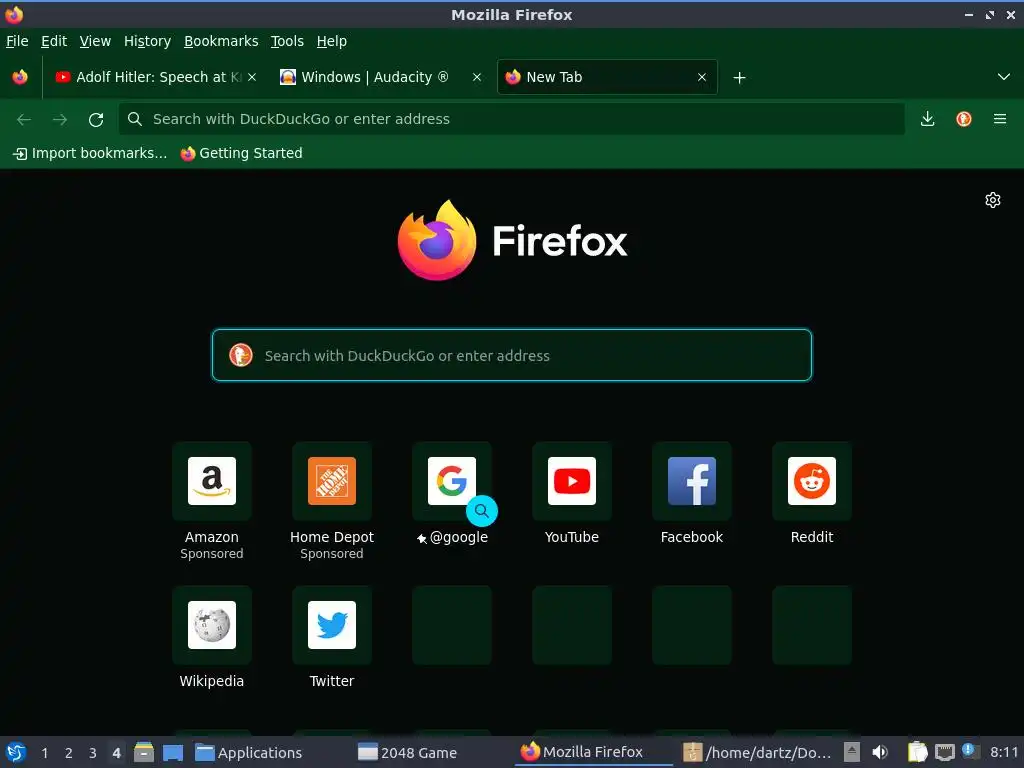Click Import bookmarks in bookmarks toolbar
The width and height of the screenshot is (1024, 768).
tap(90, 153)
